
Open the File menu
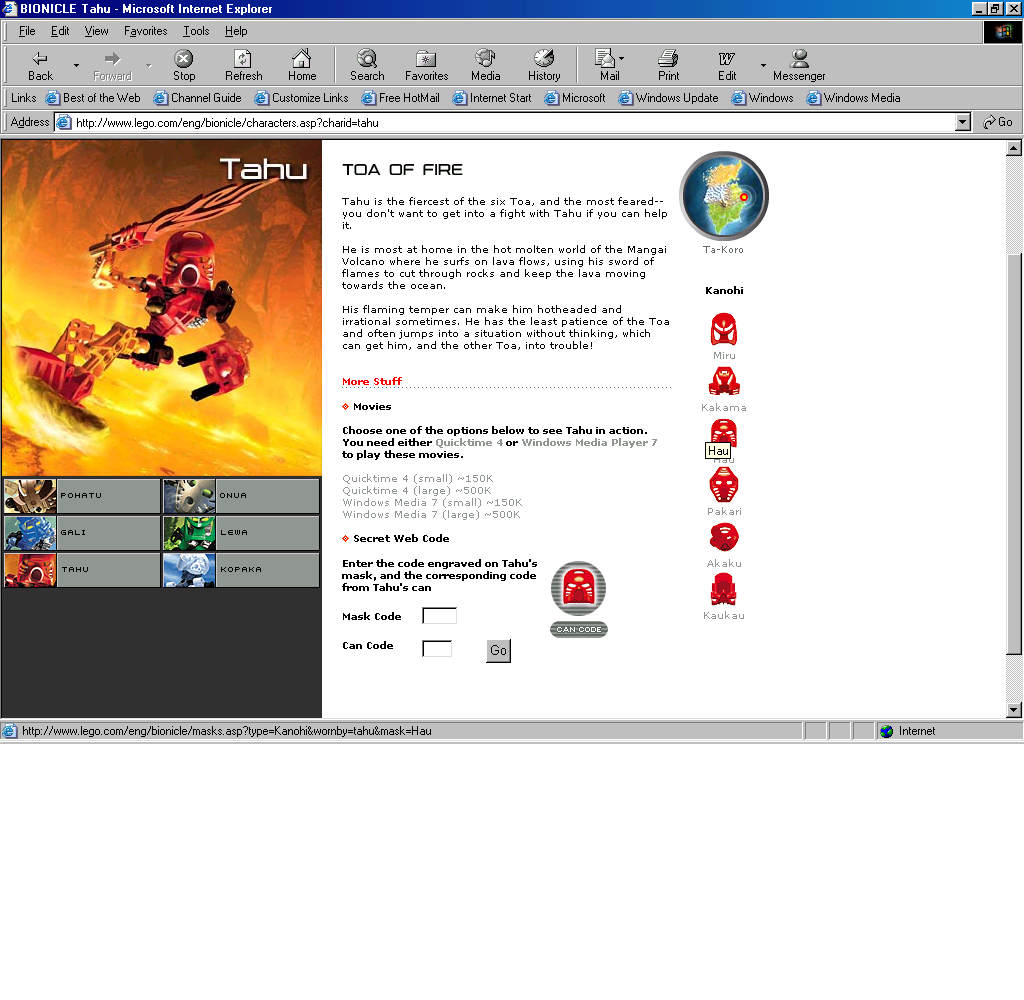[x=27, y=31]
